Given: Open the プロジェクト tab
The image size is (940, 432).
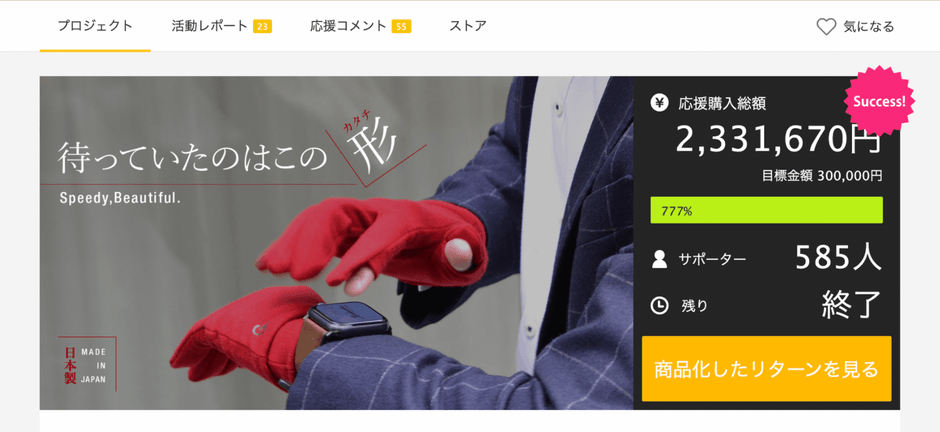Looking at the screenshot, I should [x=95, y=26].
